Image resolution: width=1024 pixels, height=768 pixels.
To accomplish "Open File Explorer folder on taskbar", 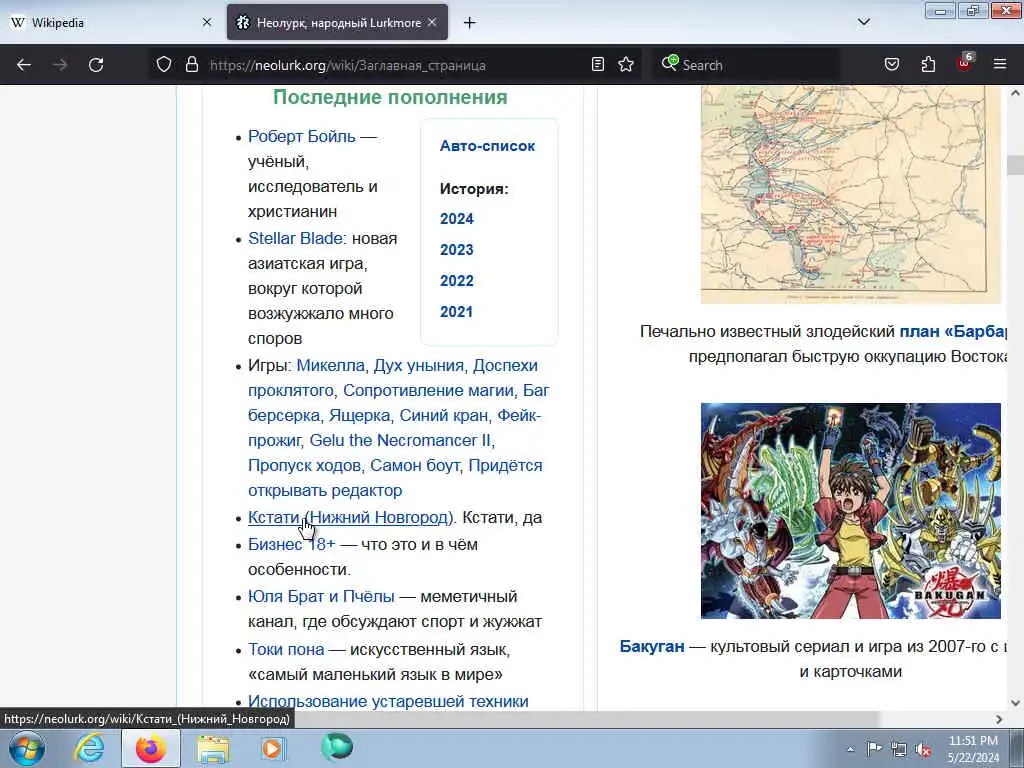I will (x=213, y=748).
